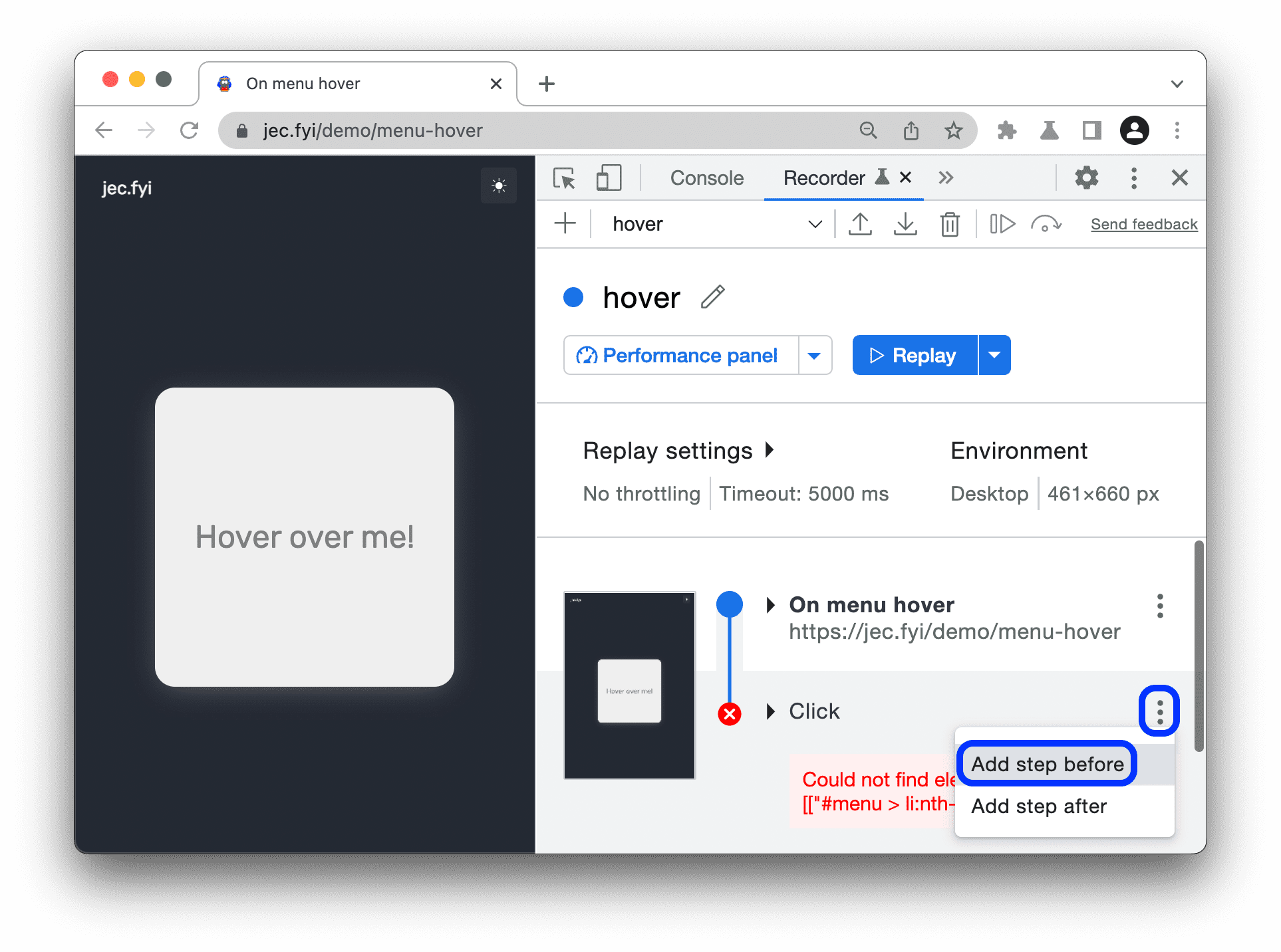
Task: Click the hover recording thumbnail
Action: (630, 684)
